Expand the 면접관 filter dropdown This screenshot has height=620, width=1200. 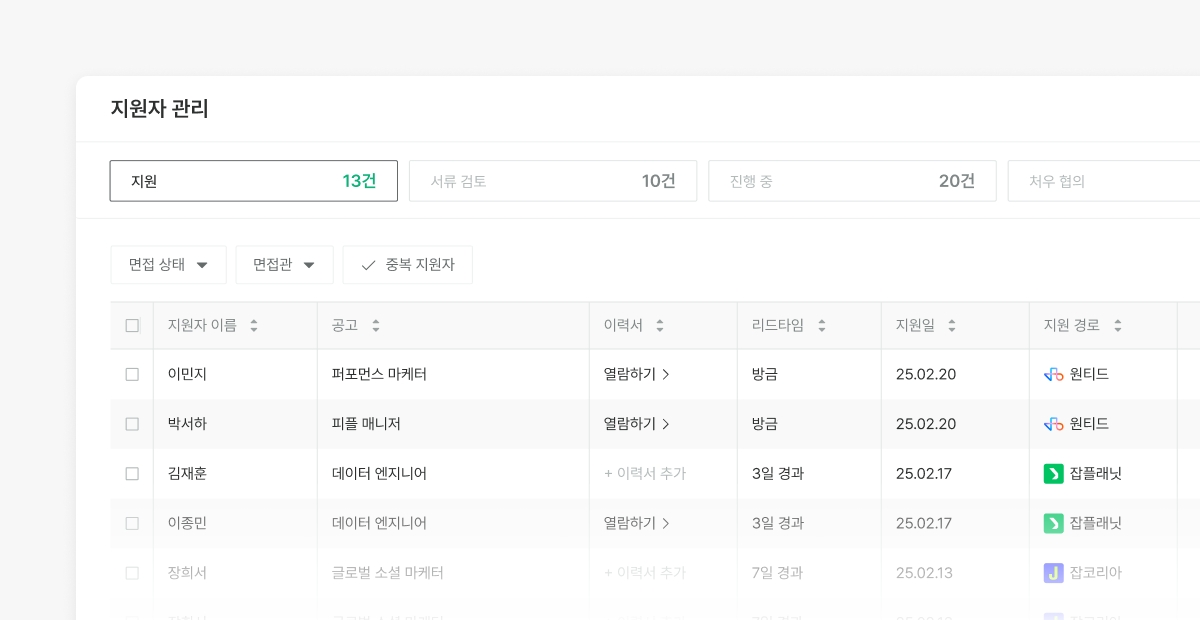tap(284, 265)
